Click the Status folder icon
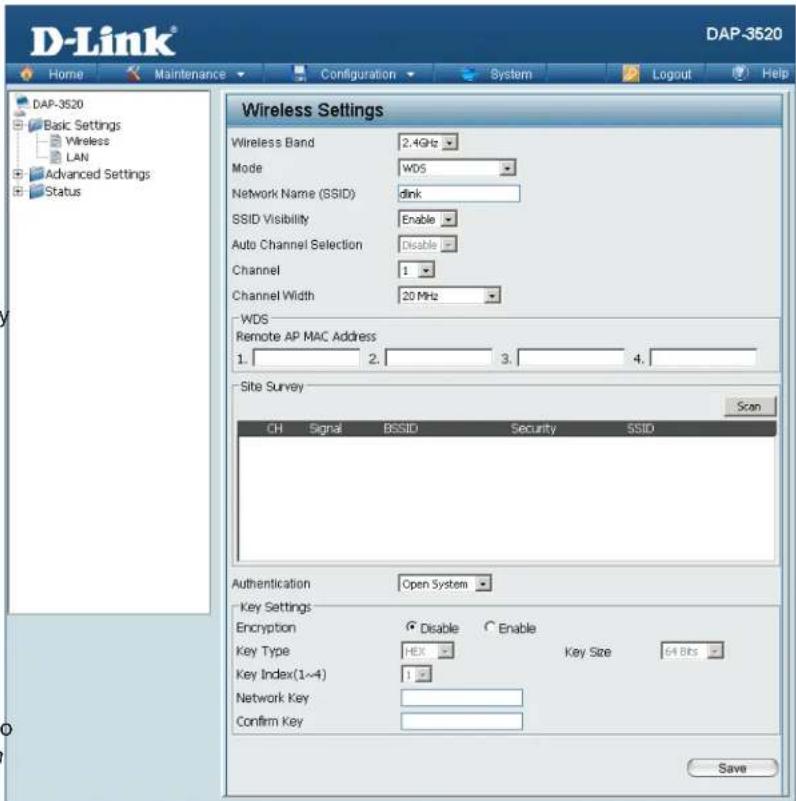The width and height of the screenshot is (796, 801). coord(36,192)
